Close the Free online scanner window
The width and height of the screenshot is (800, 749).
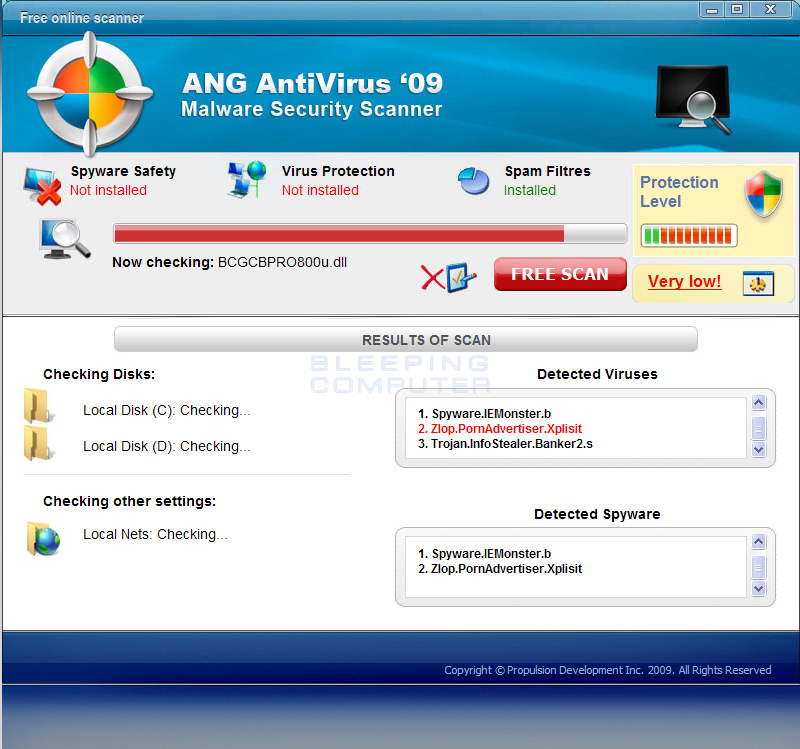[771, 9]
